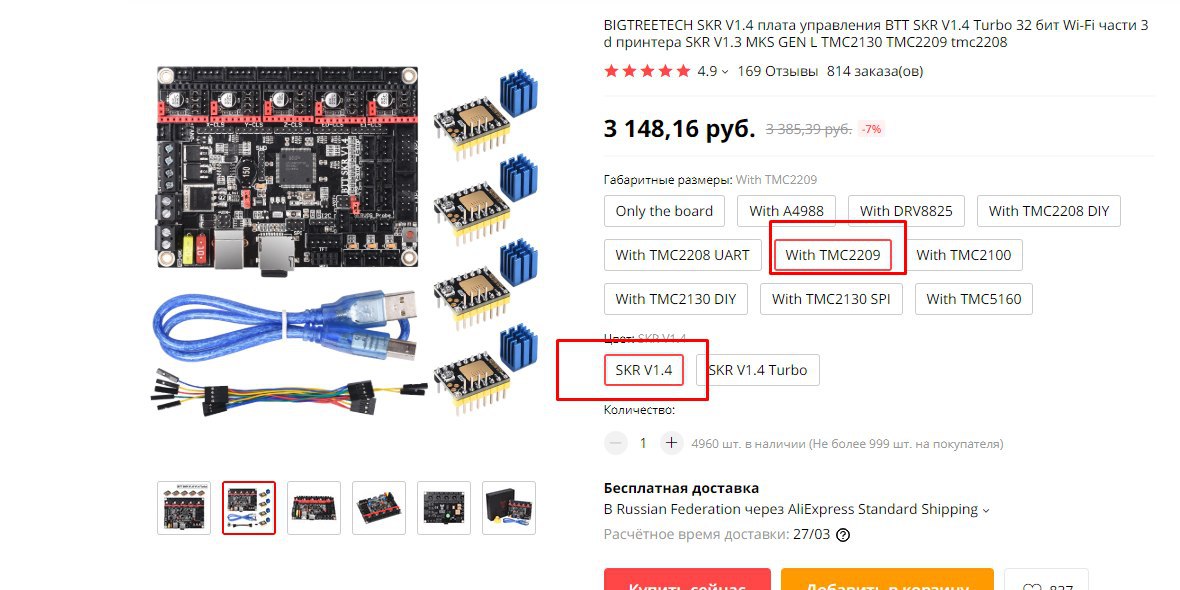This screenshot has width=1180, height=590.
Task: Choose the Only the board option
Action: pos(664,211)
